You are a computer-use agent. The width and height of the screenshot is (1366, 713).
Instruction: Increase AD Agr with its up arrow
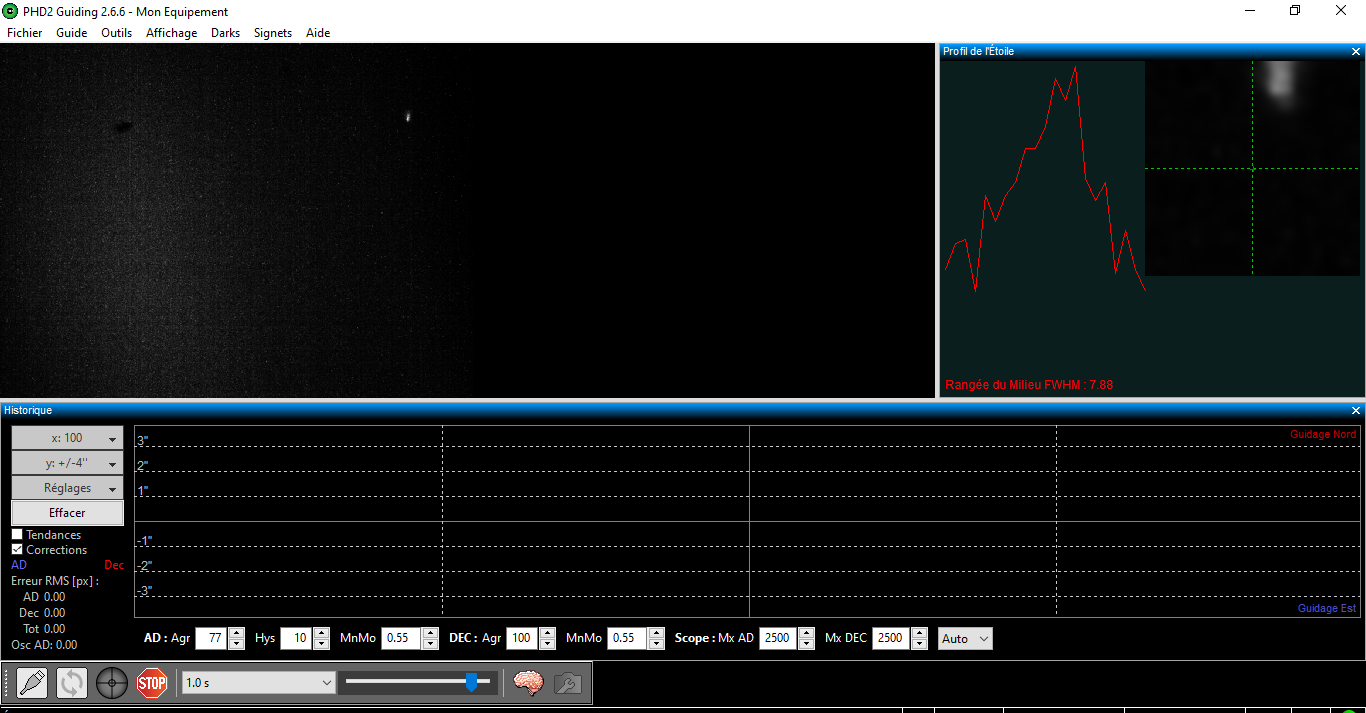[236, 633]
